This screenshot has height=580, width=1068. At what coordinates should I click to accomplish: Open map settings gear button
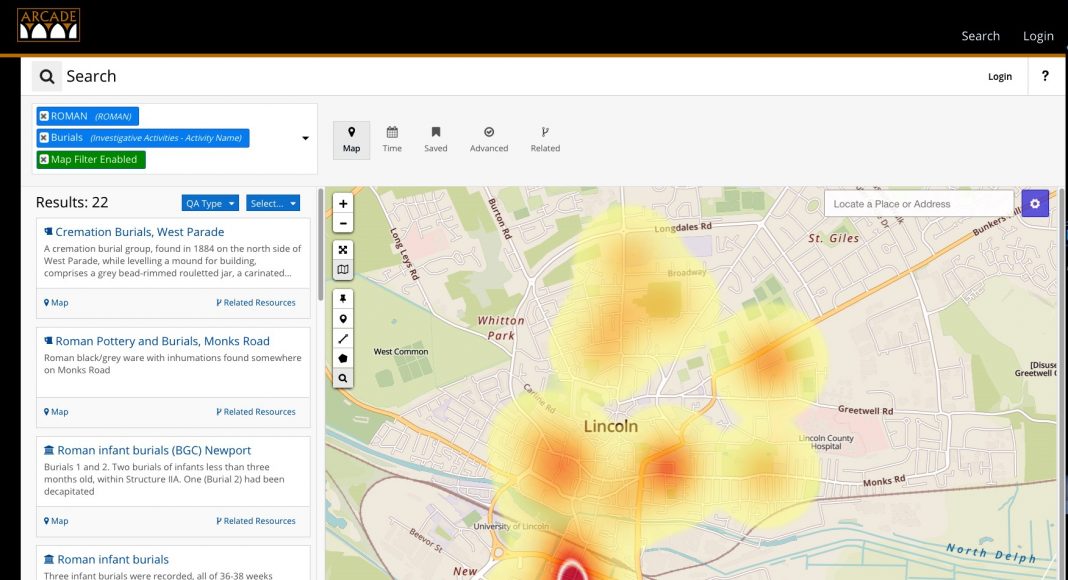pos(1034,204)
